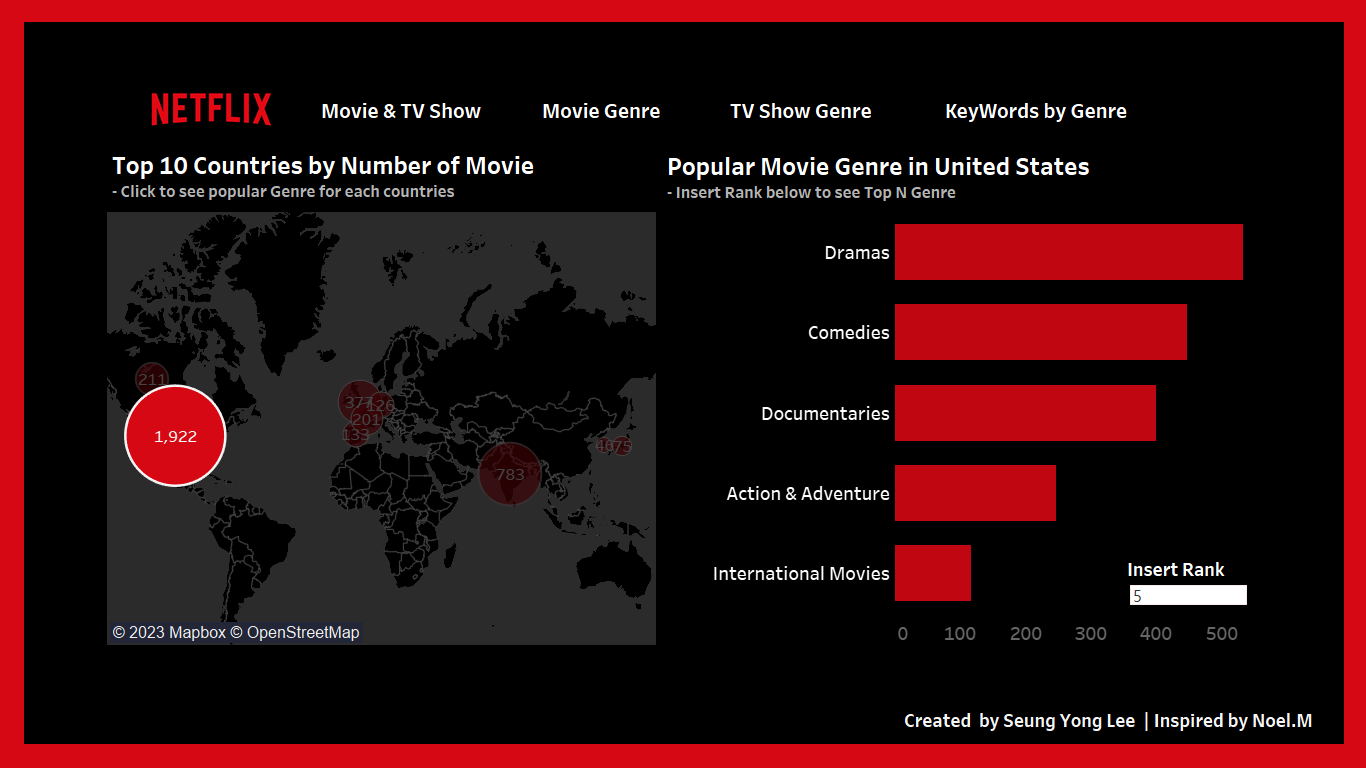Click the 'Top 10 Countries by Number of Movie' title
This screenshot has height=768, width=1366.
click(x=323, y=166)
